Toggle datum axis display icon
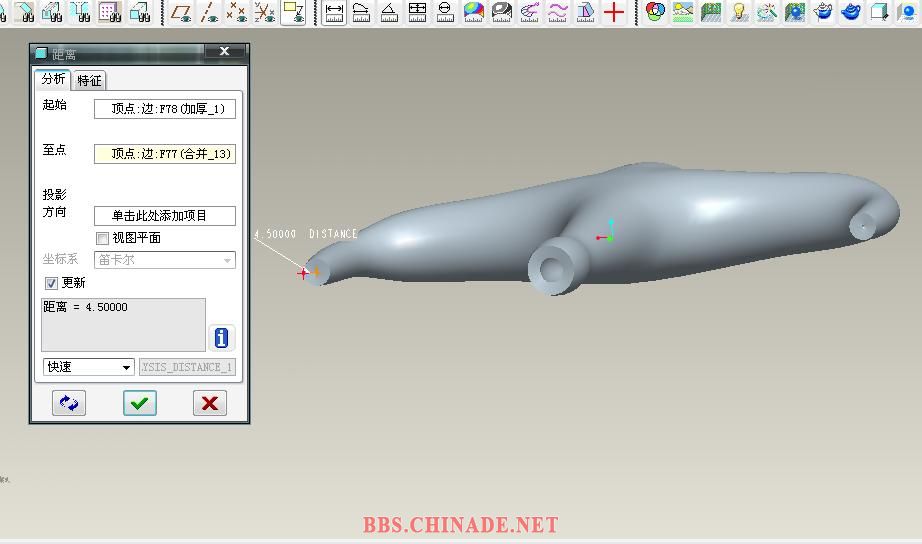Viewport: 922px width, 544px height. point(209,12)
